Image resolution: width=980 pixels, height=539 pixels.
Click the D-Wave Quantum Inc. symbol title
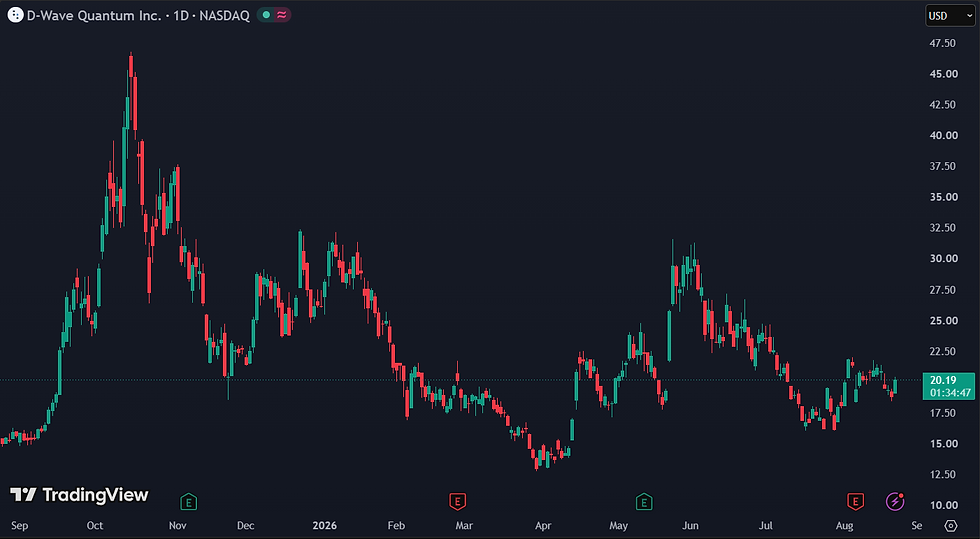[94, 16]
